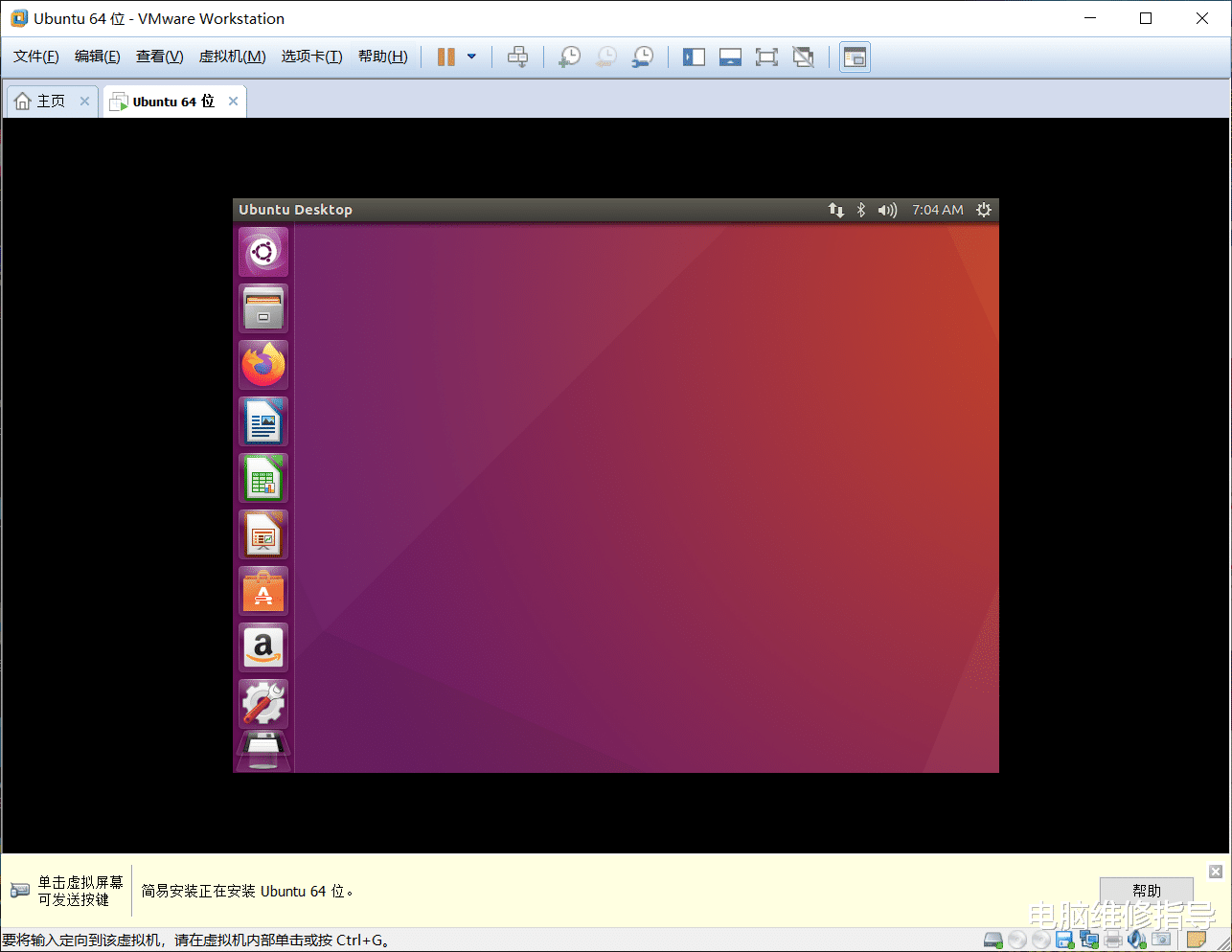
Task: Close the 主页 tab
Action: coord(84,101)
